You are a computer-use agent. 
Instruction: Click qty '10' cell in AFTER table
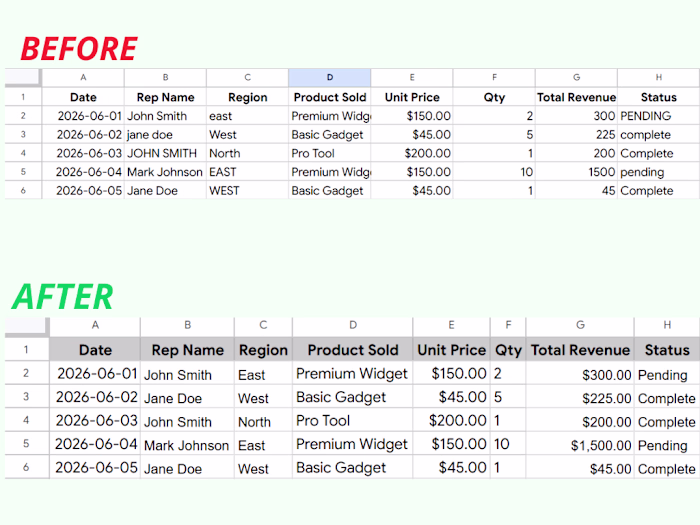pos(508,444)
